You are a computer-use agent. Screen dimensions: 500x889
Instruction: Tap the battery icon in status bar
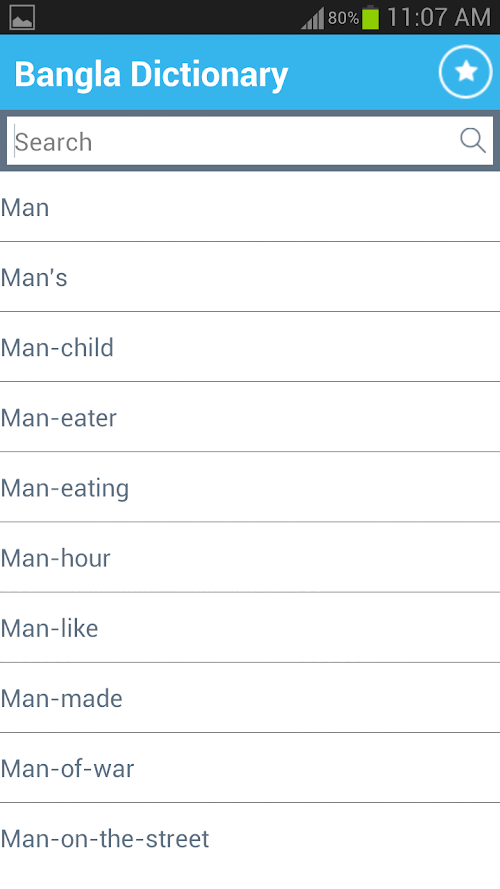pos(370,17)
